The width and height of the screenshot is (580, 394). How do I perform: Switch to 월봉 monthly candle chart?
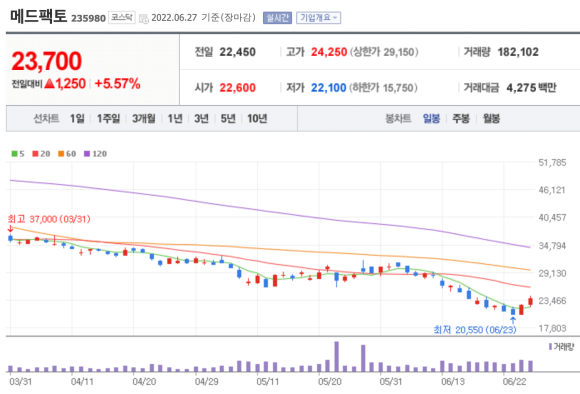pos(491,119)
